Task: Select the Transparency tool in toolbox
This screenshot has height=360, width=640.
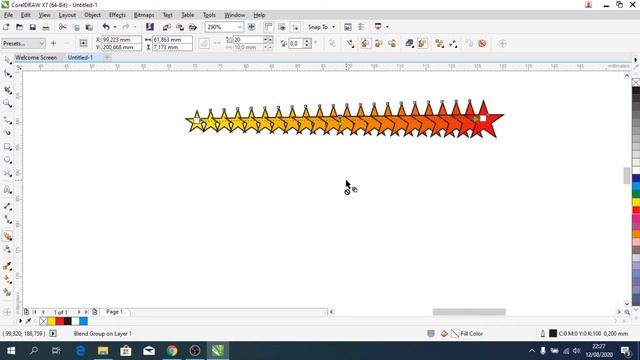Action: pos(7,249)
